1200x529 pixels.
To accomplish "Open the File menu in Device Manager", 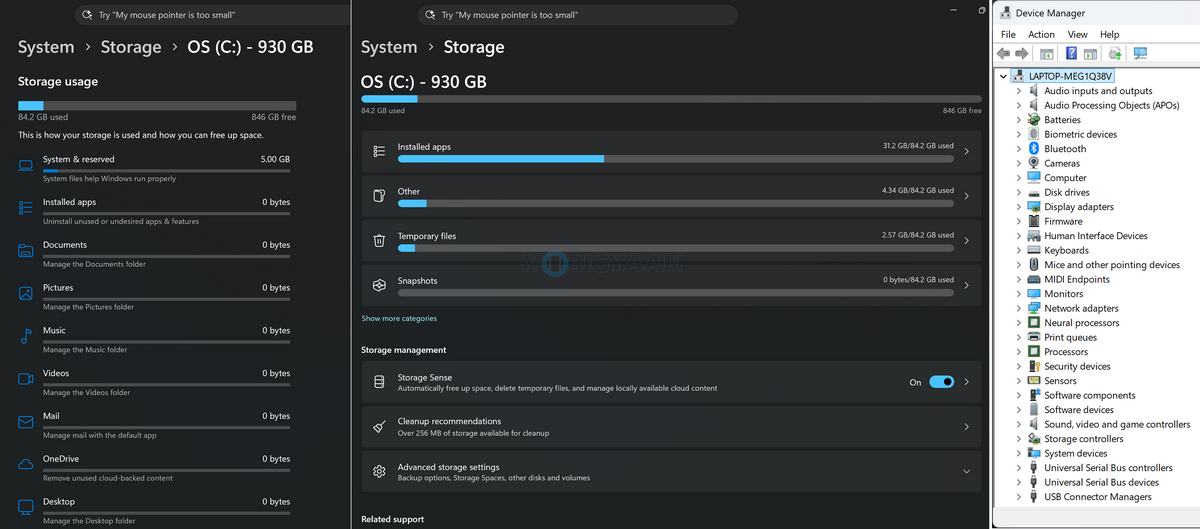I will [1008, 34].
